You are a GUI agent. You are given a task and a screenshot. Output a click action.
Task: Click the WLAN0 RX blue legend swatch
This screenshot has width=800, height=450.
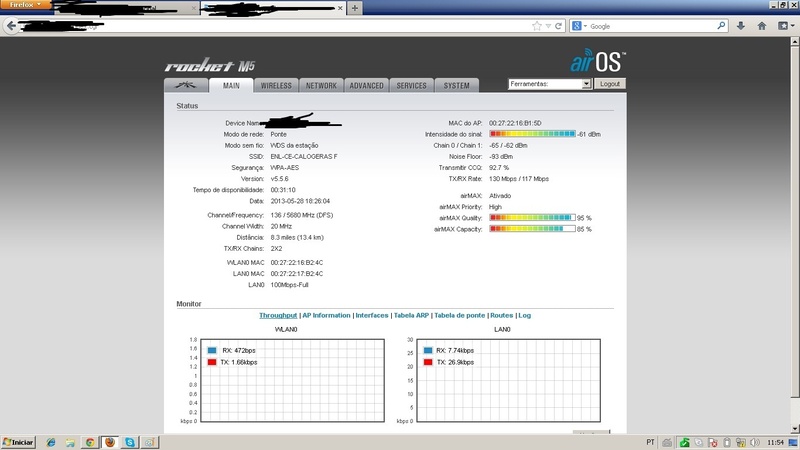212,351
